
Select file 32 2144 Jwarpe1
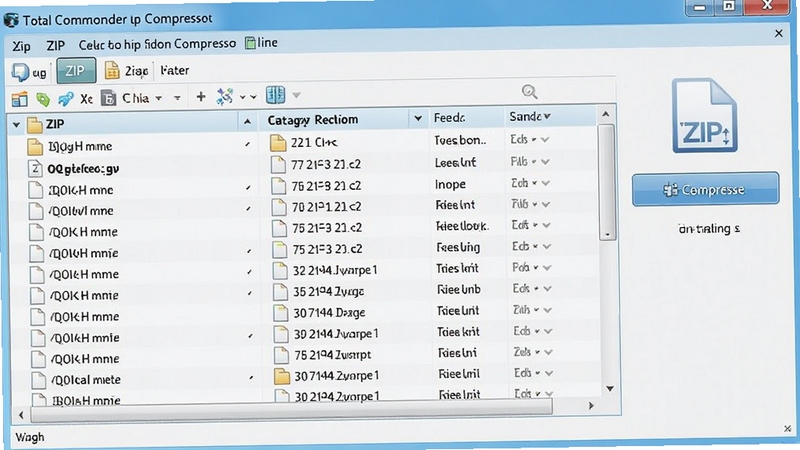335,270
